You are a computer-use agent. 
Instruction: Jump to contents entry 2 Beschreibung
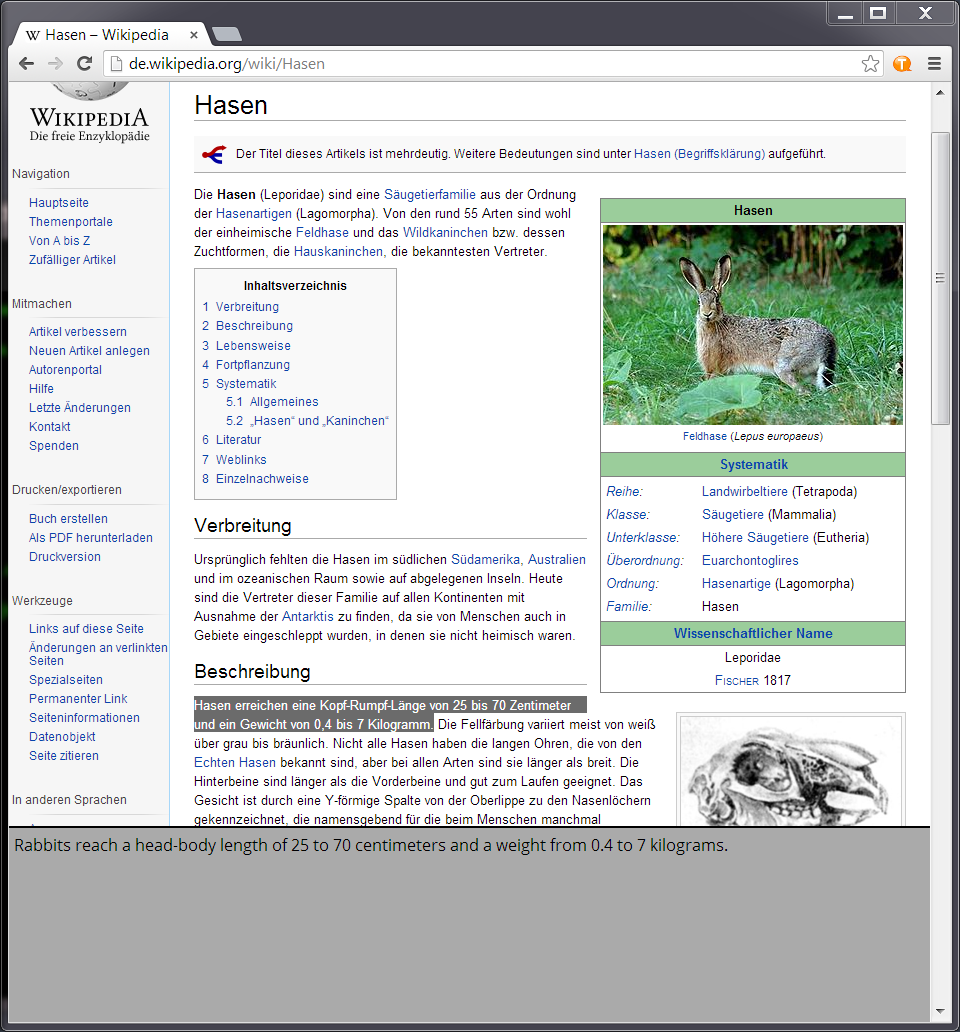[x=247, y=326]
